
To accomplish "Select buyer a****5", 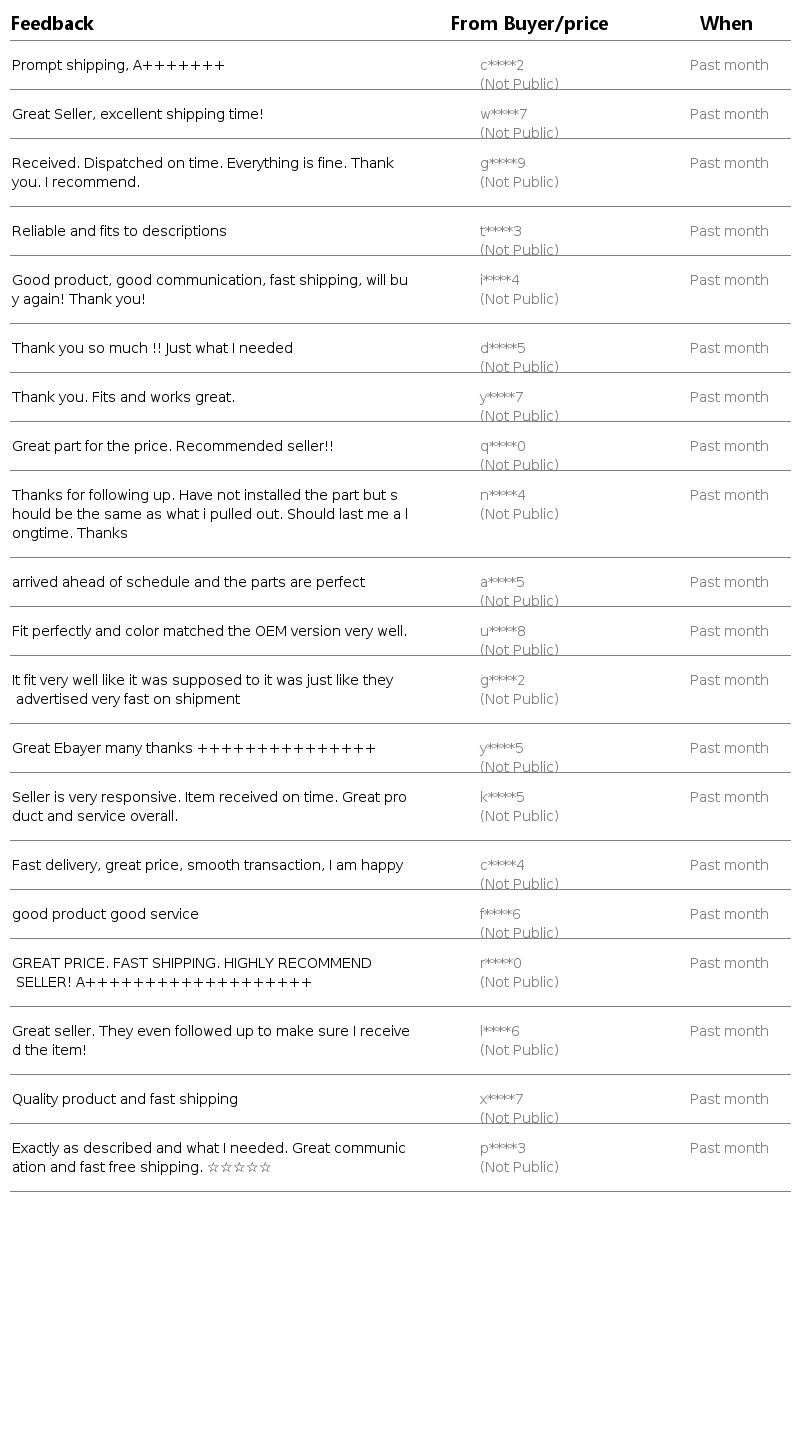I will 502,582.
